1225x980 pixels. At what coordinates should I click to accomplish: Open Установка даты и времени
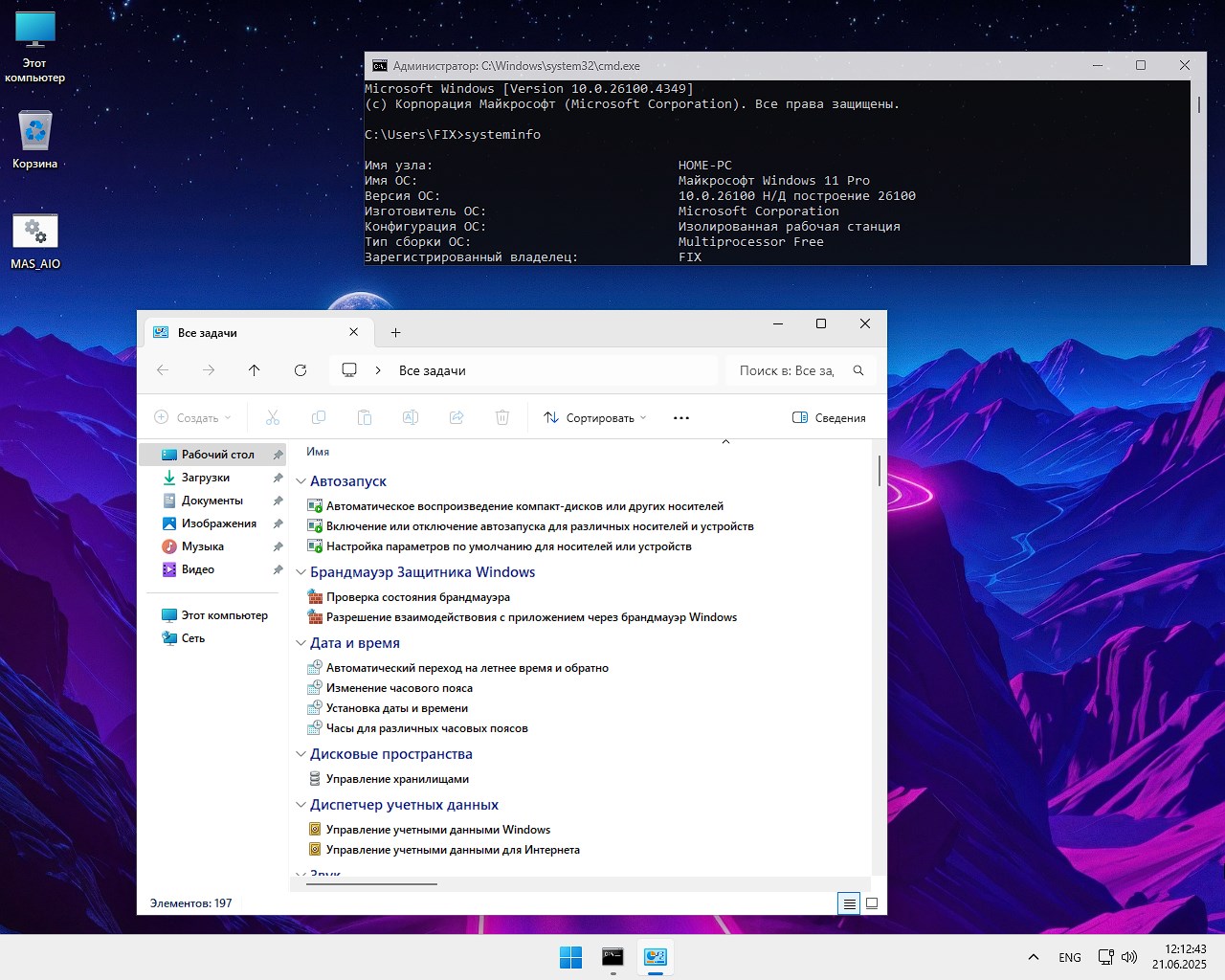click(x=396, y=707)
